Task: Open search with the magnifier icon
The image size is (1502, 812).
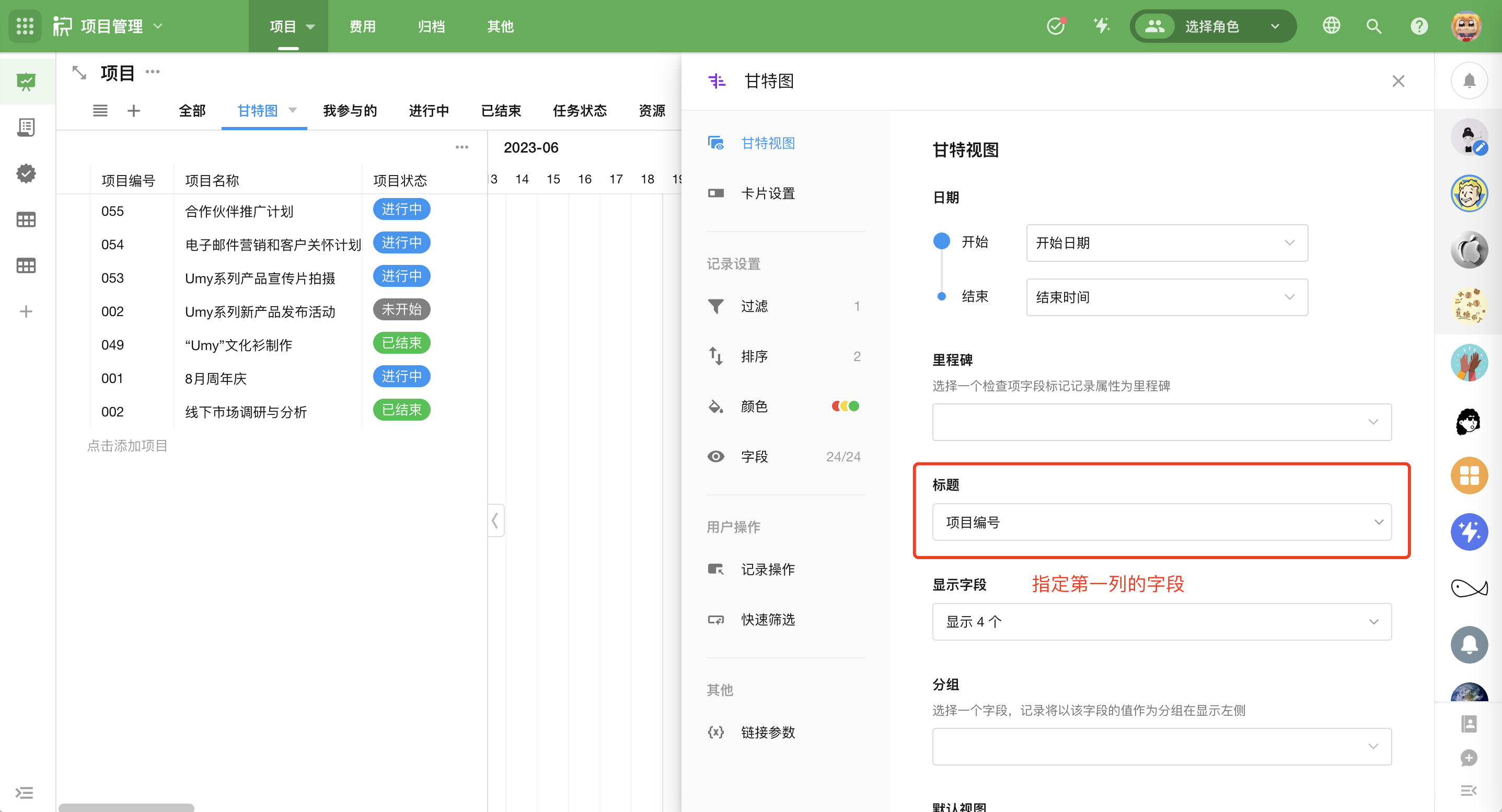Action: (1374, 26)
